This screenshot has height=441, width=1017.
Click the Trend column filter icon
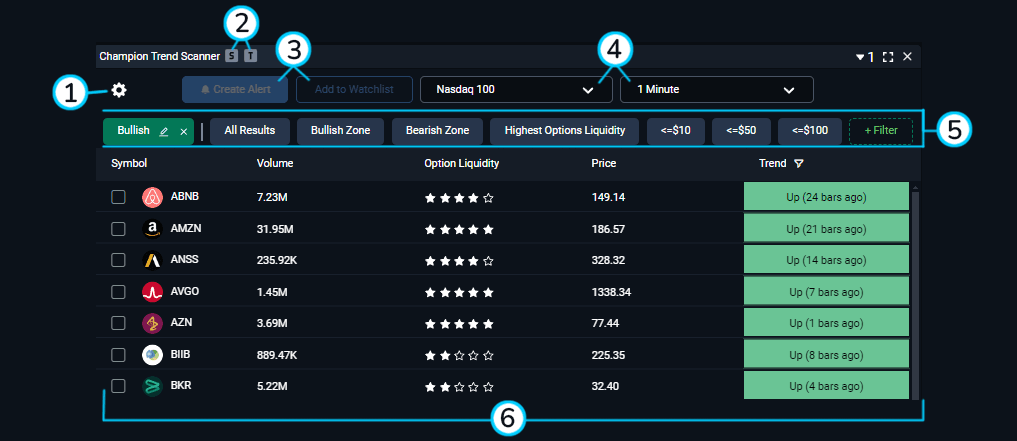point(799,163)
